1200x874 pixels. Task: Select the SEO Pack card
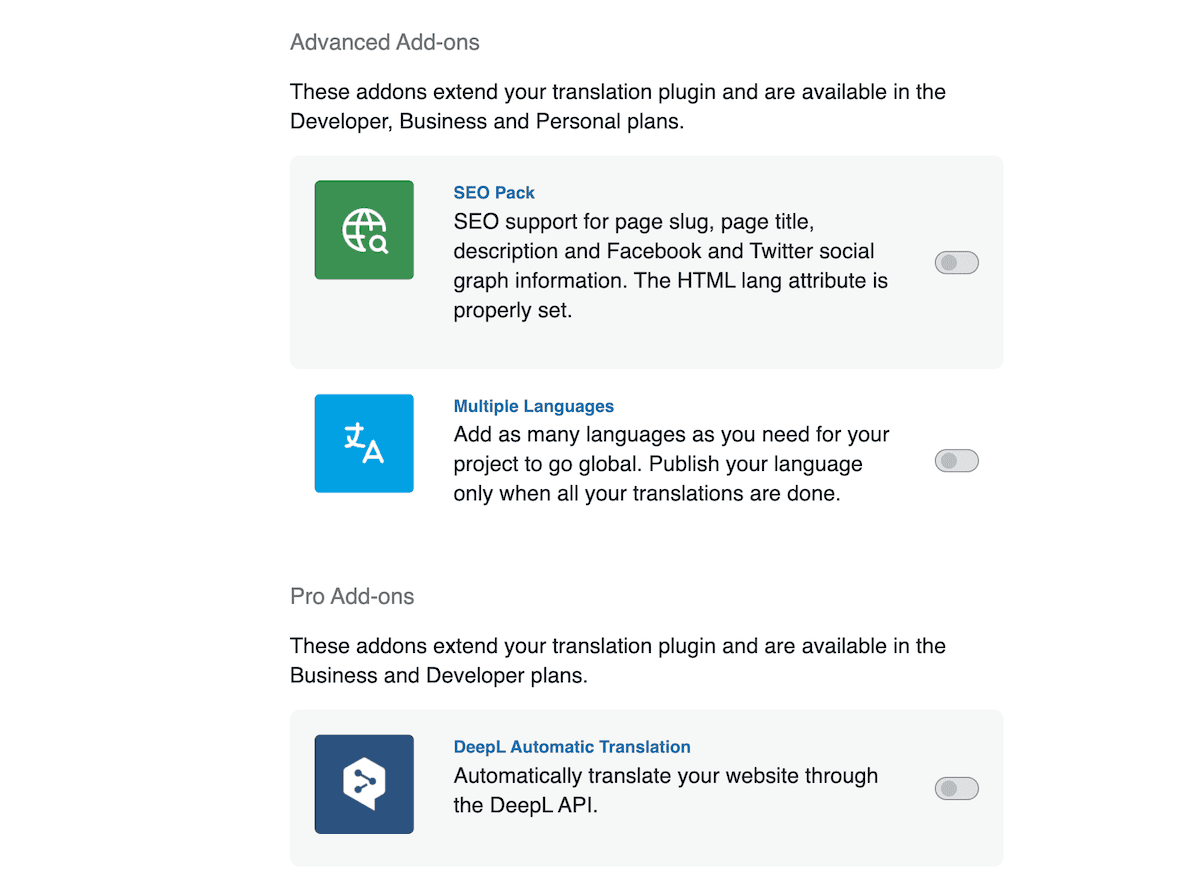point(646,260)
